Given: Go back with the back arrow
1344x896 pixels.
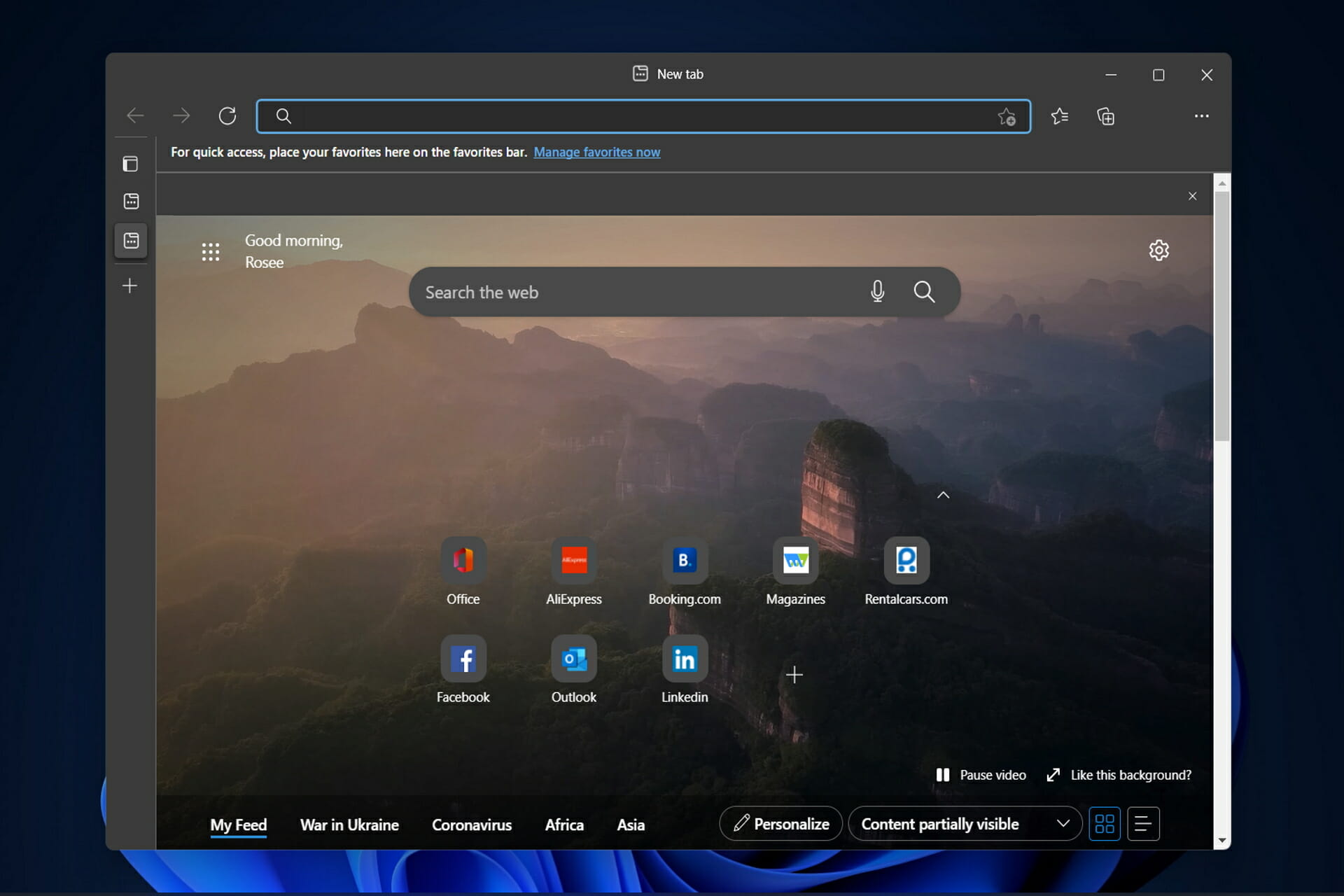Looking at the screenshot, I should coord(135,115).
